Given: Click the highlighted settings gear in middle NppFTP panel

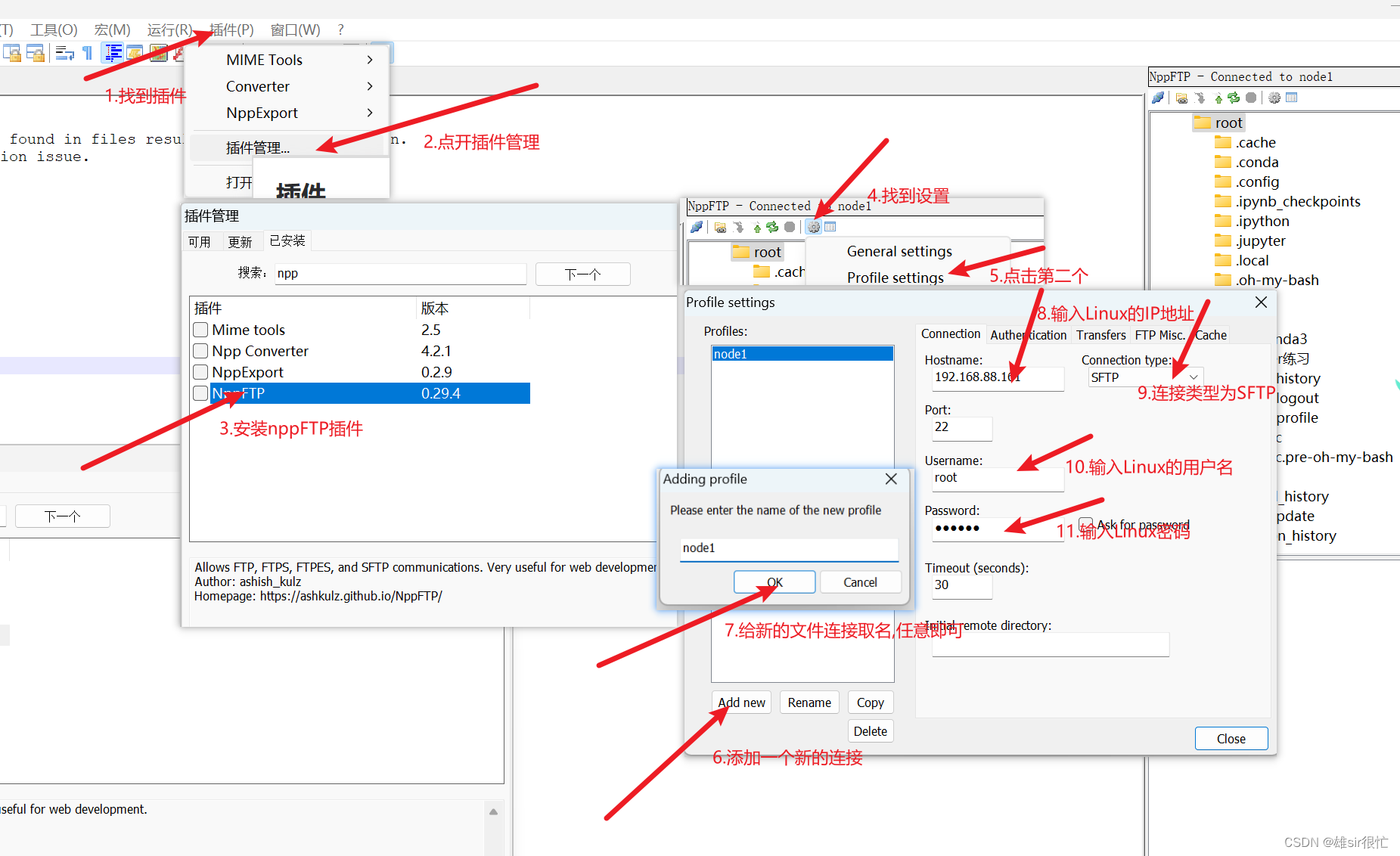Looking at the screenshot, I should tap(814, 227).
